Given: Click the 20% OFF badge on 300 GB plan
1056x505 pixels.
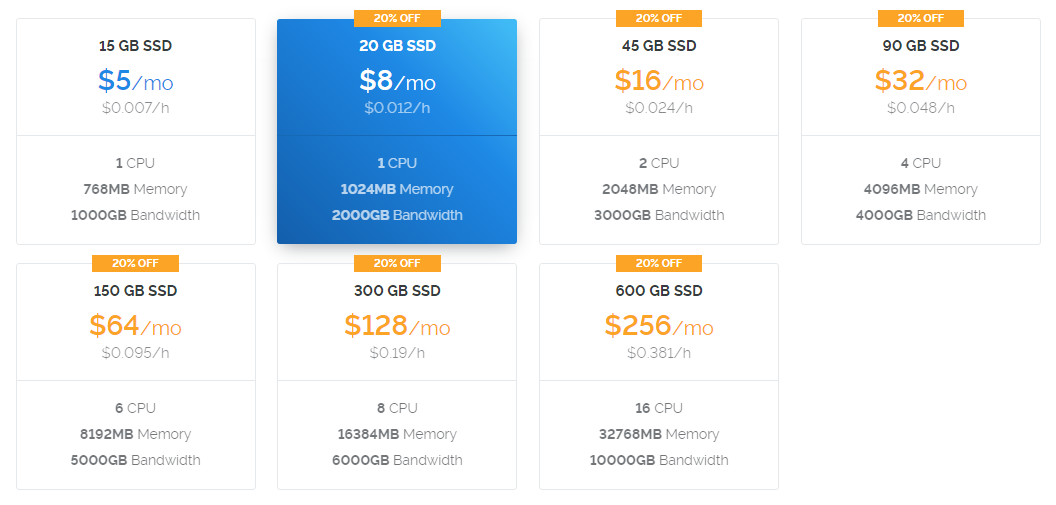Looking at the screenshot, I should click(397, 263).
